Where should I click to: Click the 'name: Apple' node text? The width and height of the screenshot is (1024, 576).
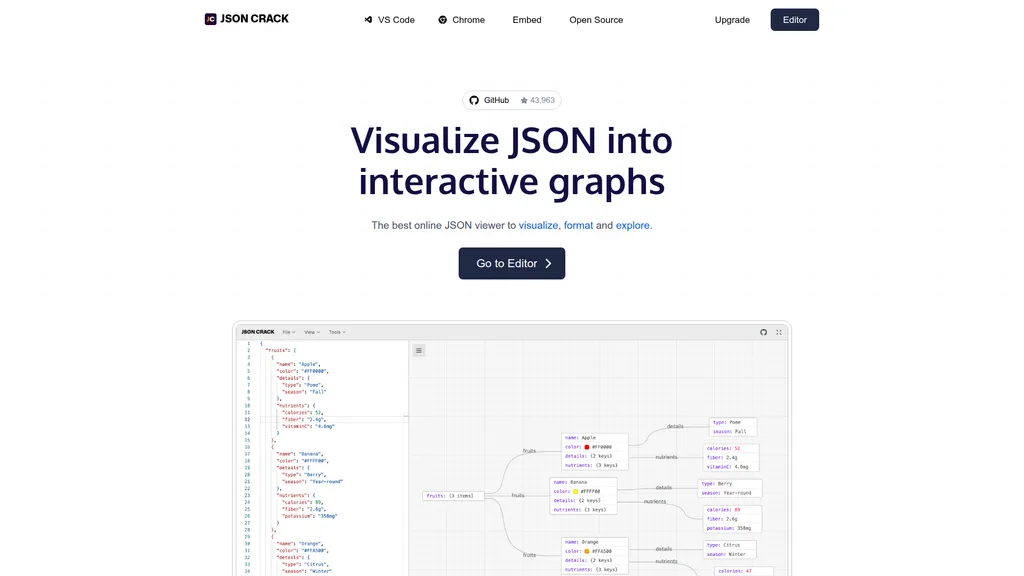pos(581,438)
